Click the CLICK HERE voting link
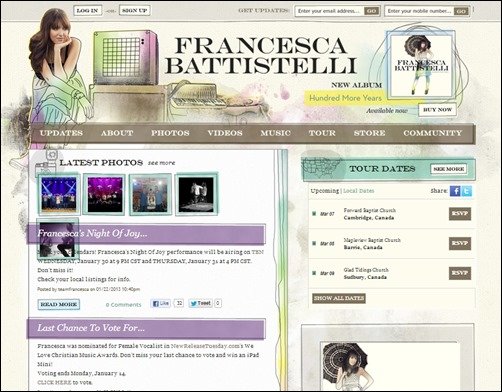 click(x=54, y=382)
